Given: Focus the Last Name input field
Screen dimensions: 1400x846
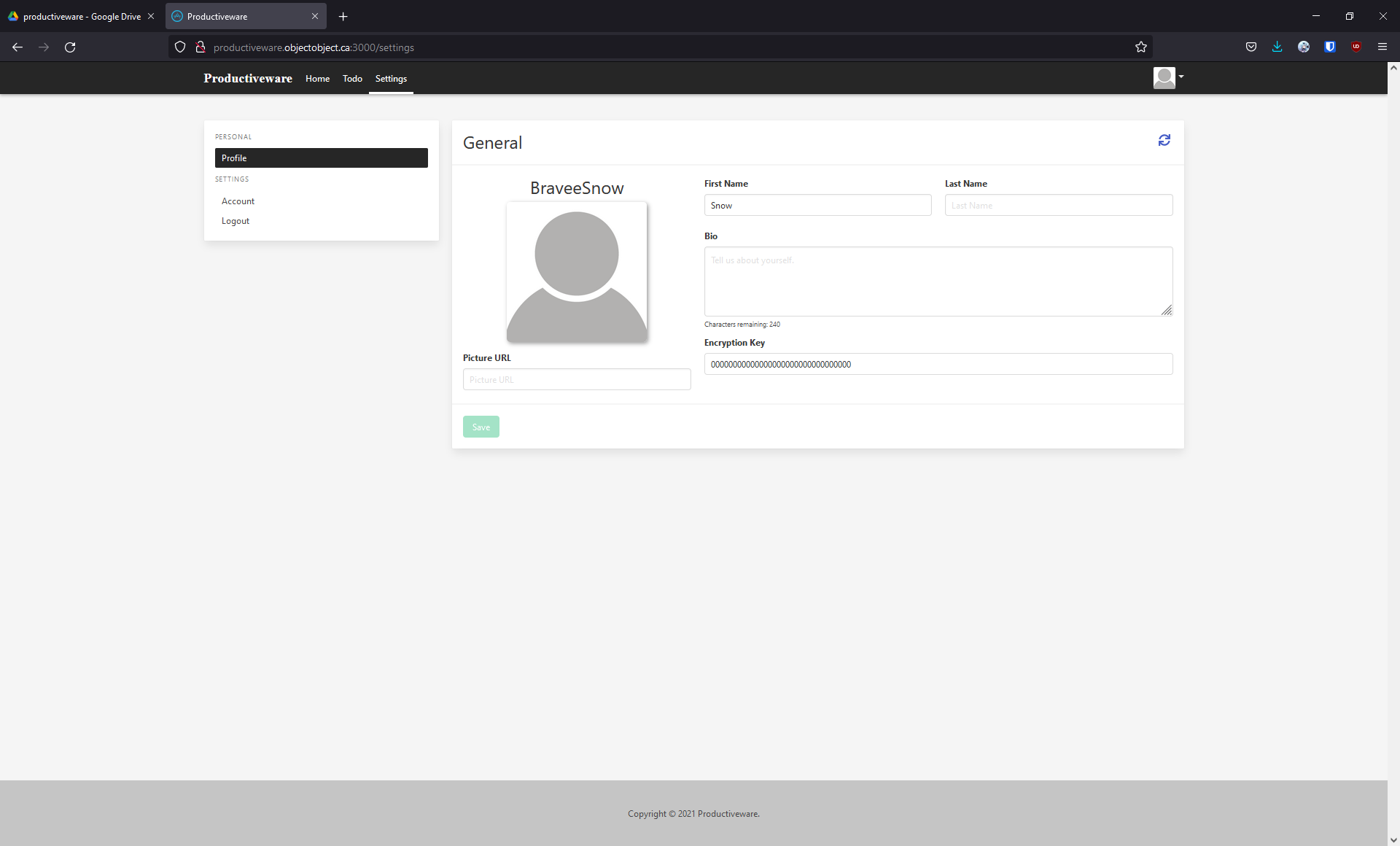Looking at the screenshot, I should coord(1058,206).
